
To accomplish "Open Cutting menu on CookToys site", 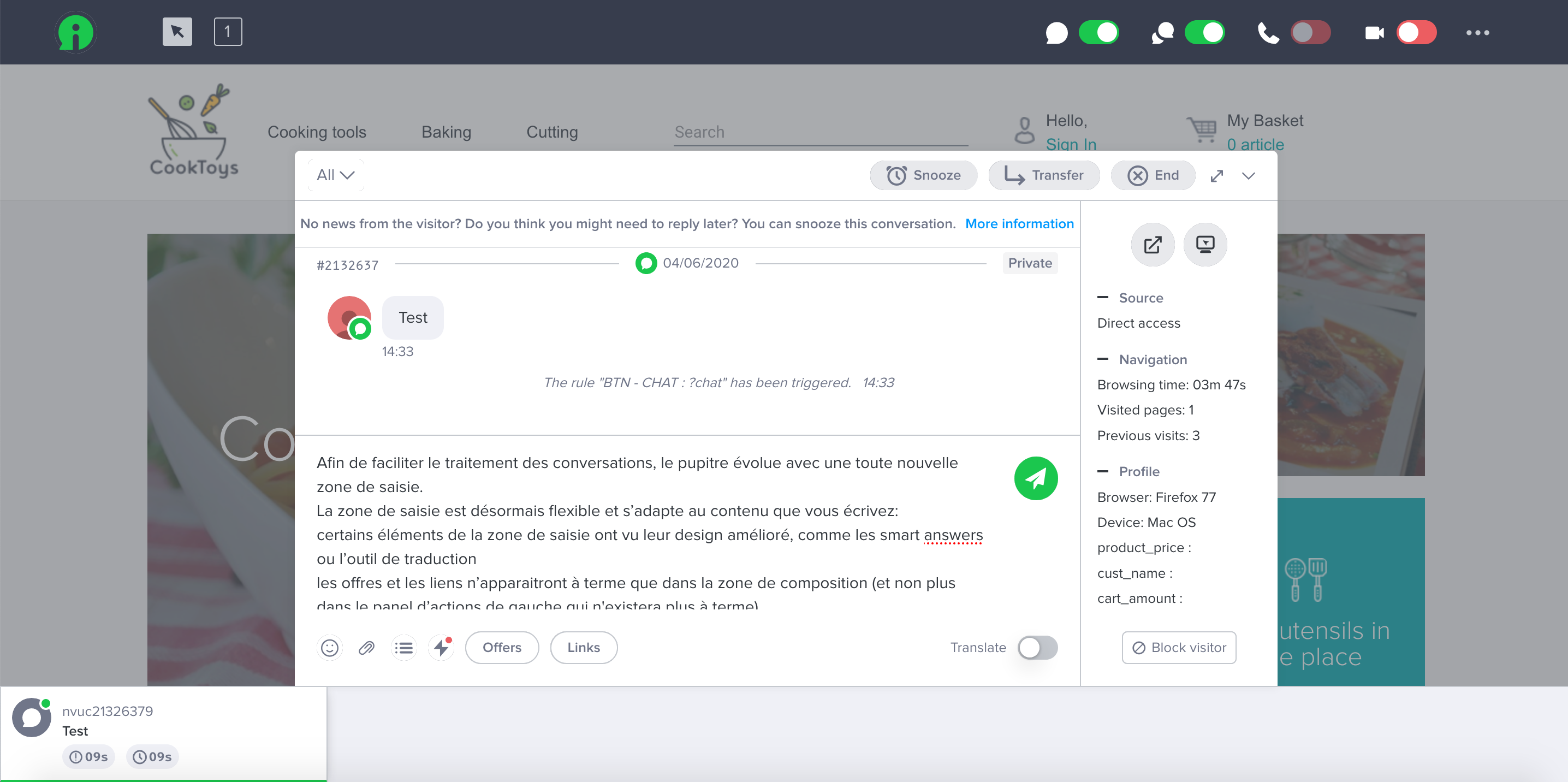I will tap(552, 132).
